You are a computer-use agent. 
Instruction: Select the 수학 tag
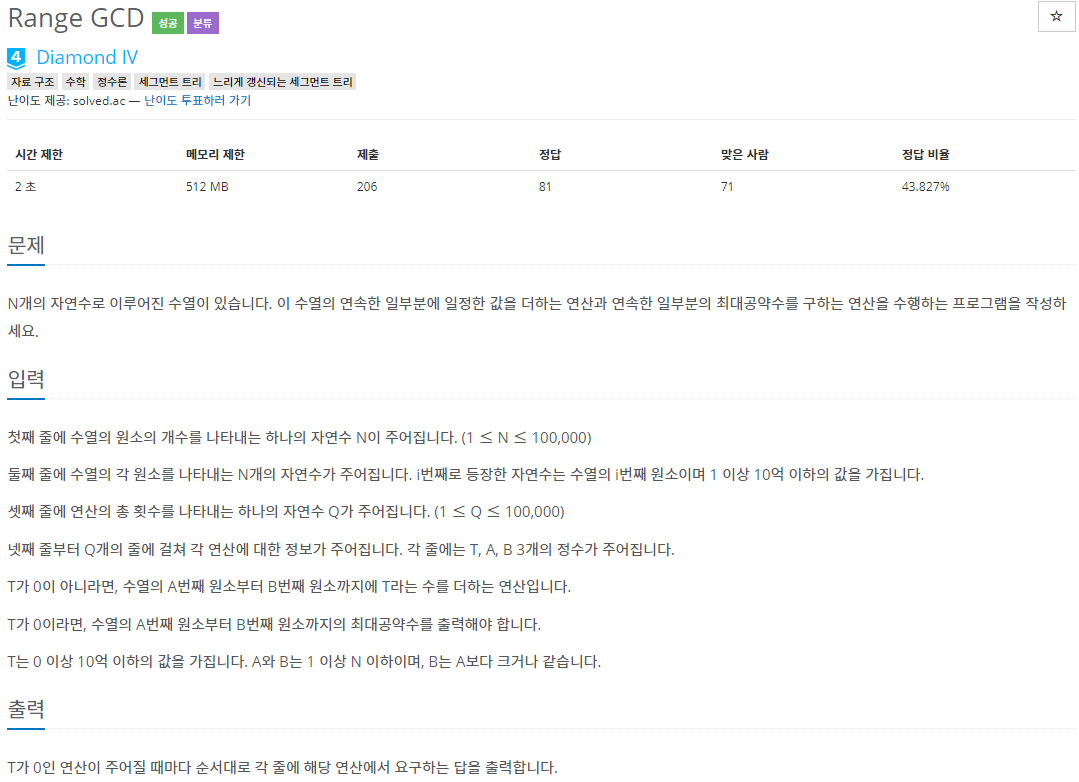pos(76,82)
